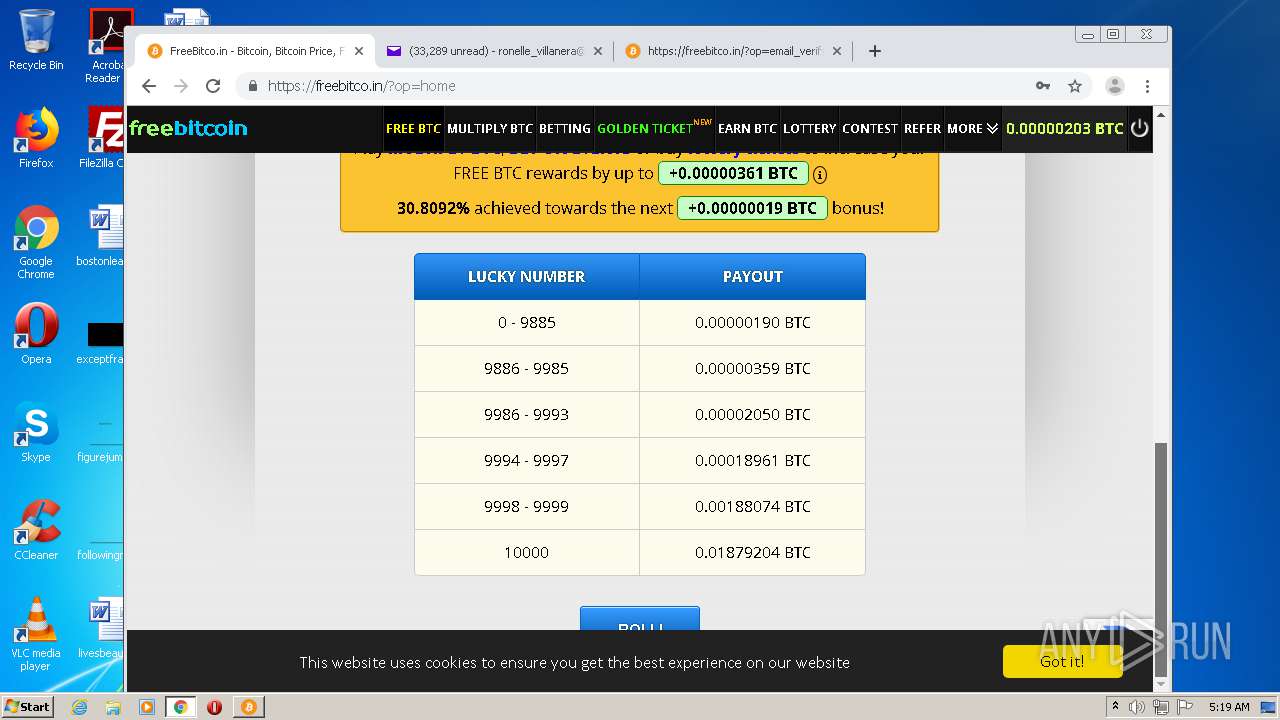Open Firefox desktop shortcut

36,137
